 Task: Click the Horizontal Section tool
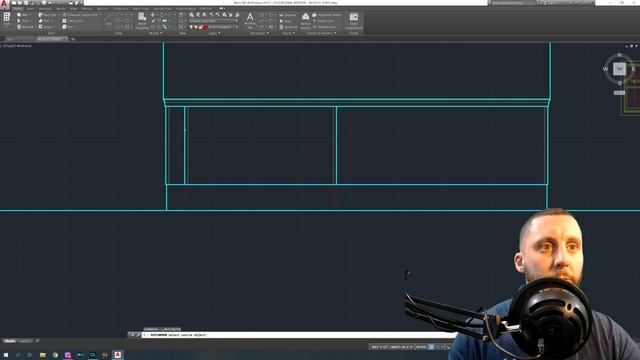(327, 15)
